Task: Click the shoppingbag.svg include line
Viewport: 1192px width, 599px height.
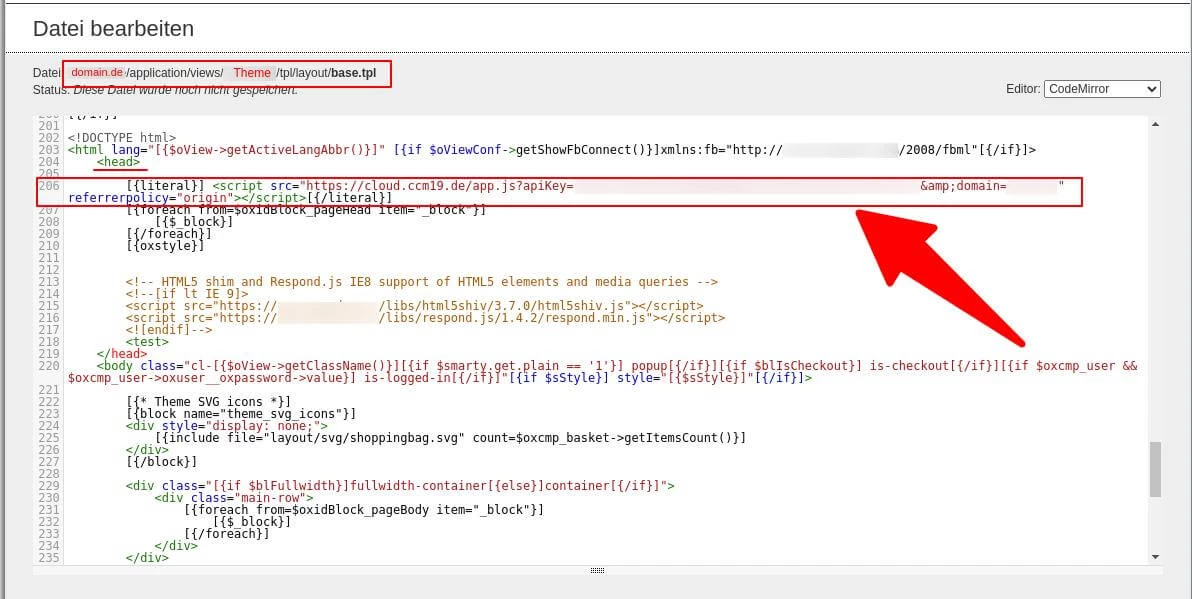Action: click(x=450, y=438)
